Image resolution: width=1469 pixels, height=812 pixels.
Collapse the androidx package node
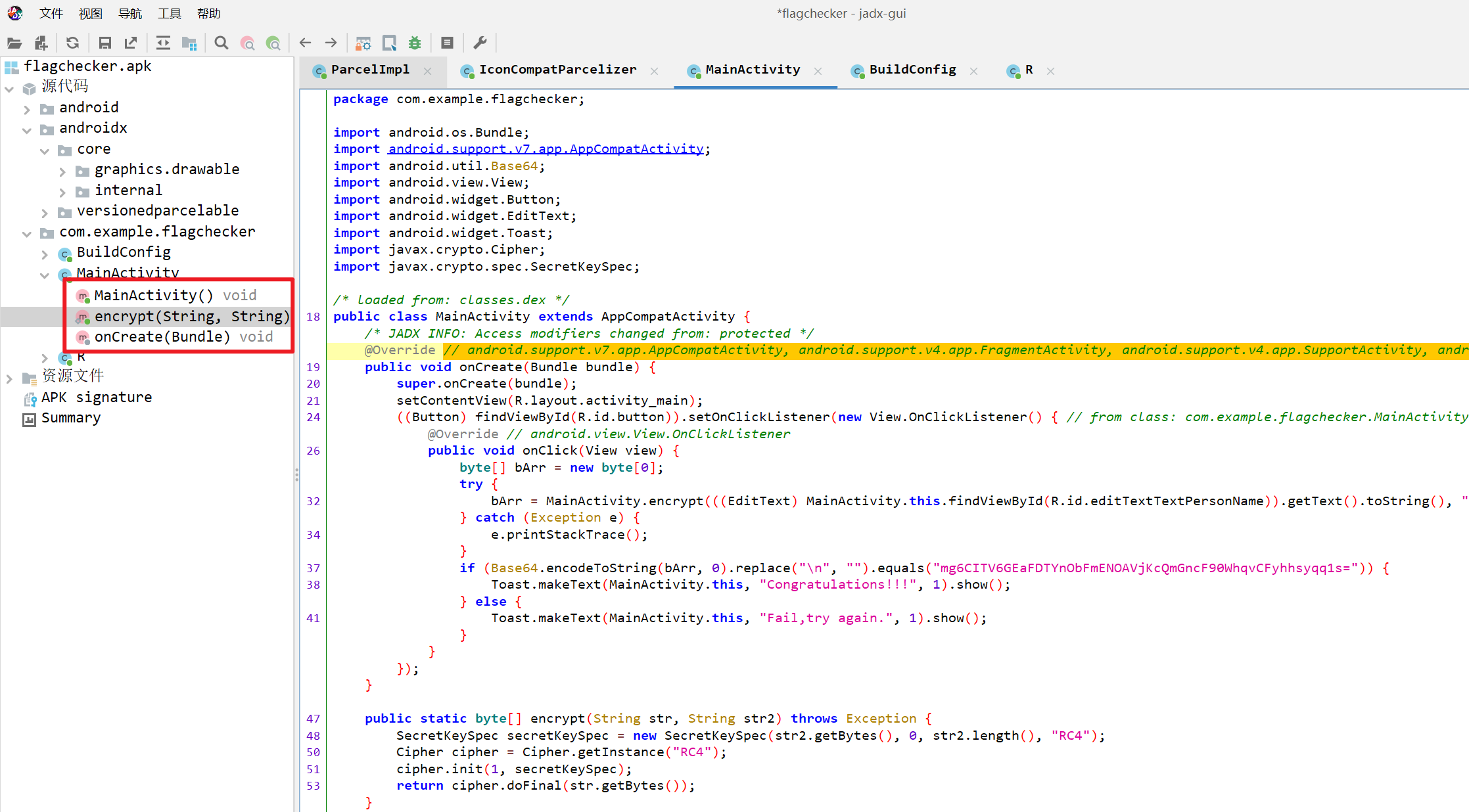click(x=27, y=129)
